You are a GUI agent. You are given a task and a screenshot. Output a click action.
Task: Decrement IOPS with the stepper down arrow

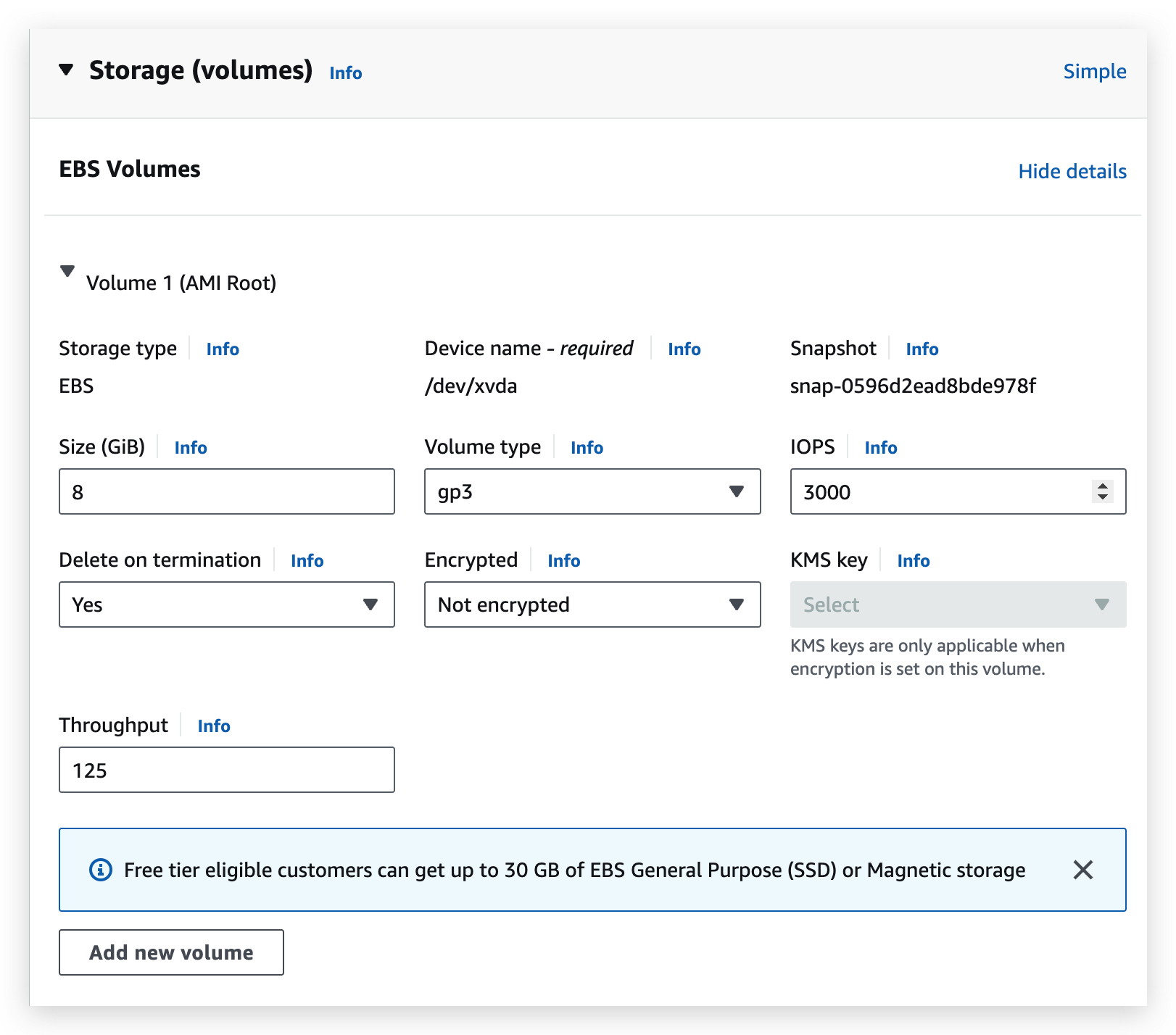(1103, 499)
